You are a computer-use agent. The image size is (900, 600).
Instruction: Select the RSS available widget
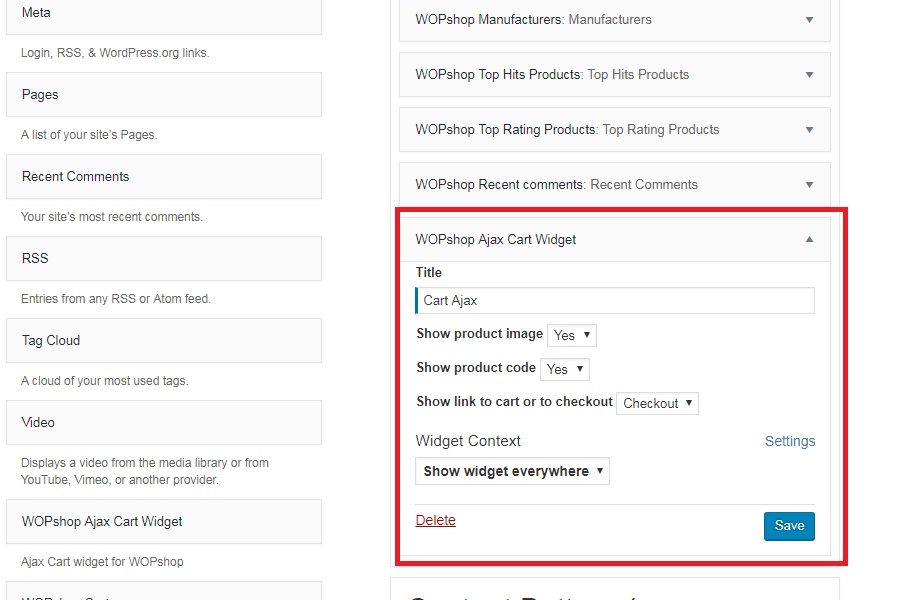(x=163, y=259)
